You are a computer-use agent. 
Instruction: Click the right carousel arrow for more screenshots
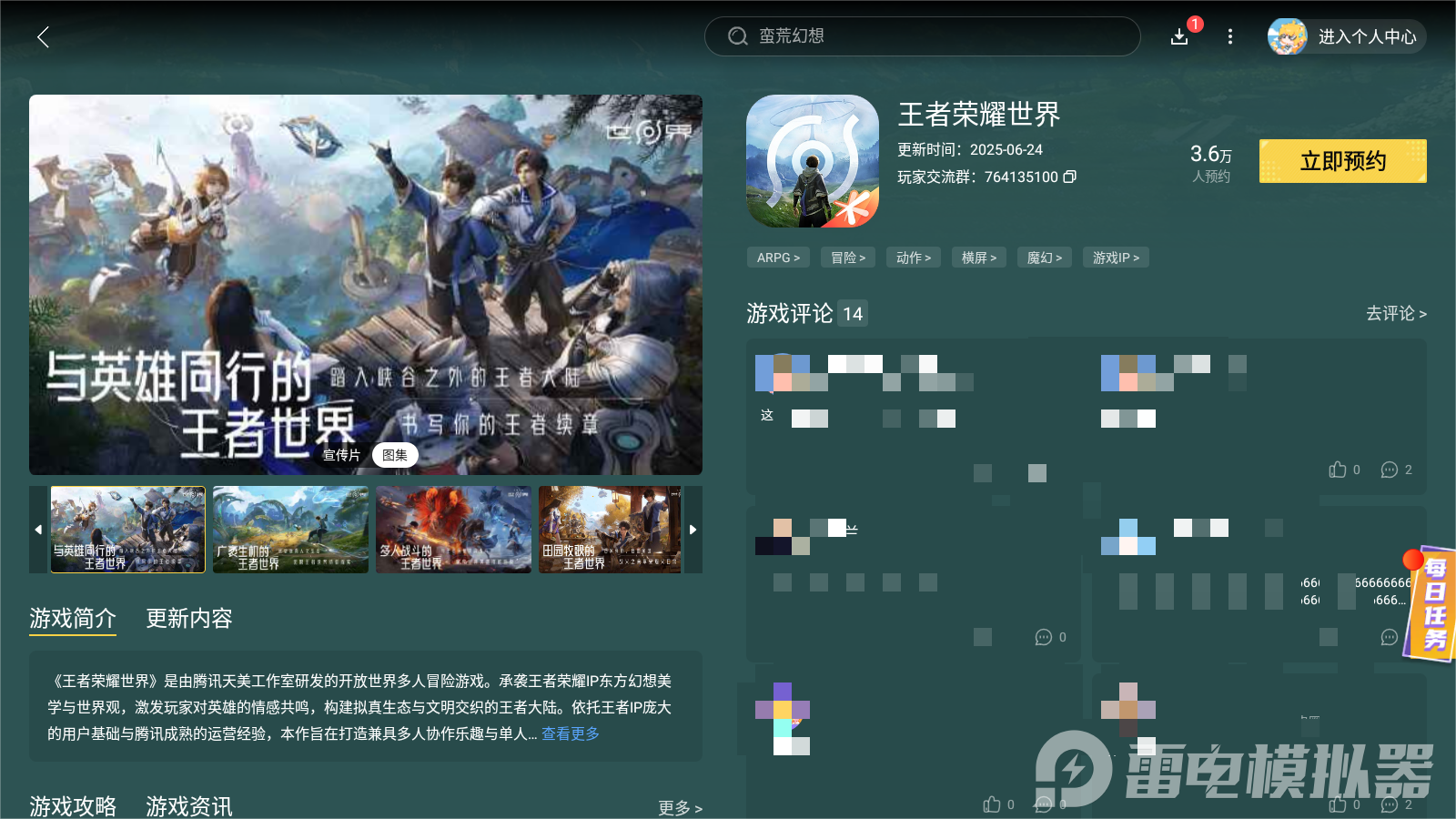coord(693,530)
